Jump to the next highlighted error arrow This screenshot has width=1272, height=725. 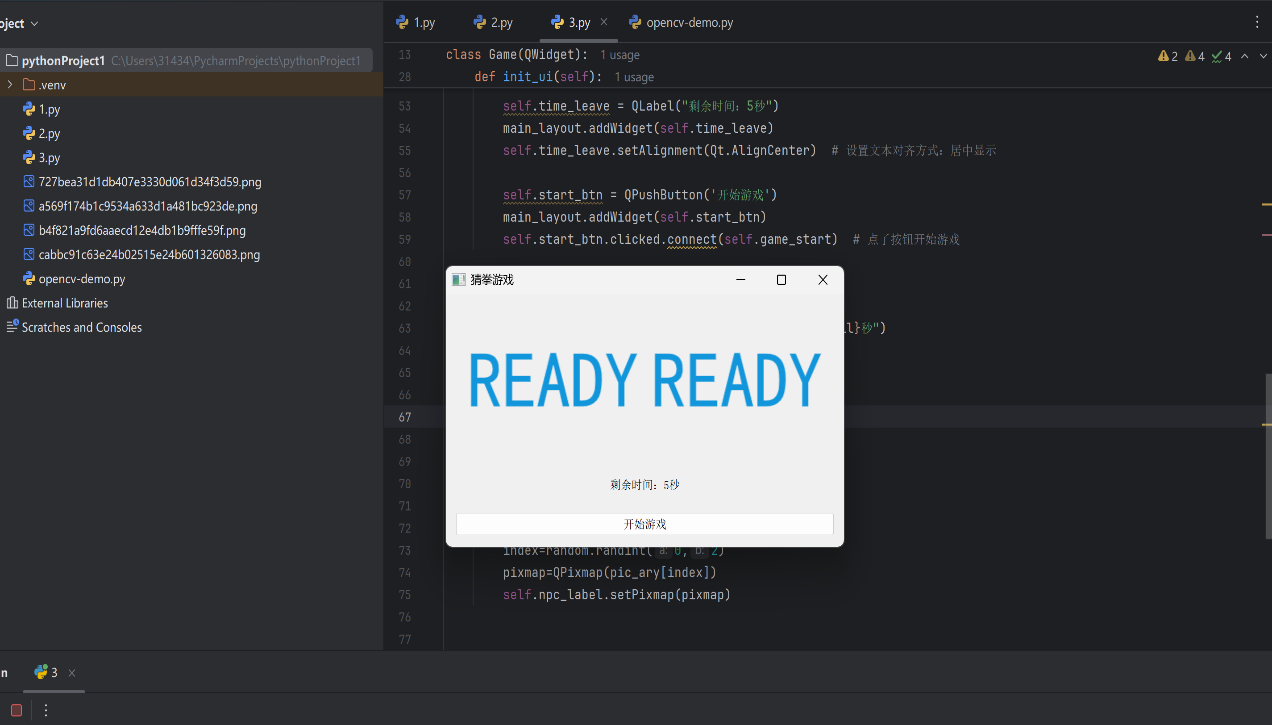1262,56
